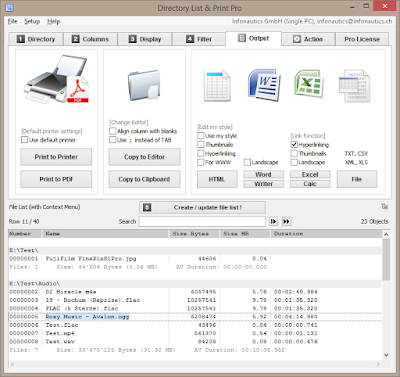
Task: Toggle Excel Landscape checkbox
Action: pyautogui.click(x=294, y=162)
